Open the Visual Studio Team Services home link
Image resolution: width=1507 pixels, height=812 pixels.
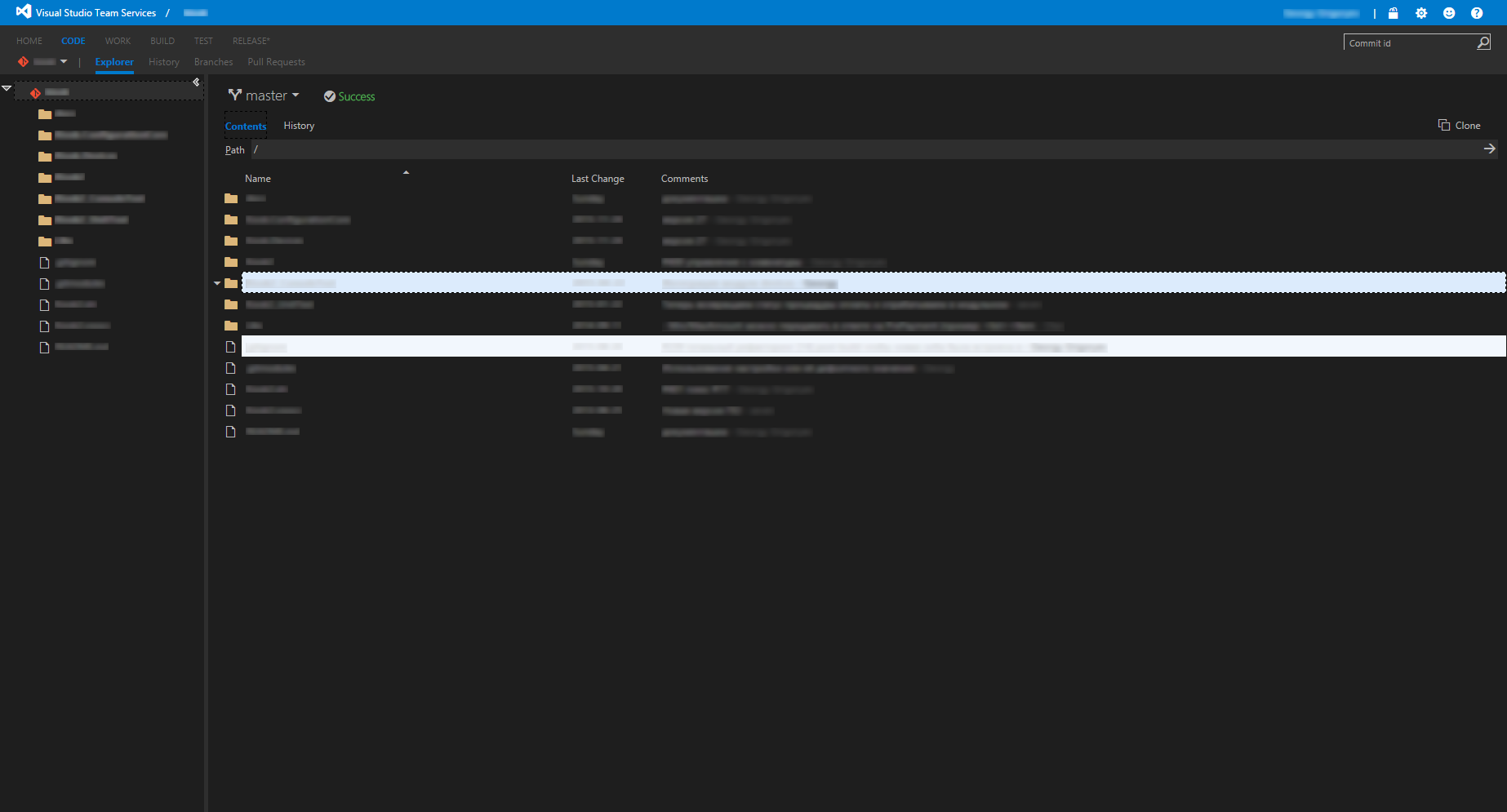point(96,13)
